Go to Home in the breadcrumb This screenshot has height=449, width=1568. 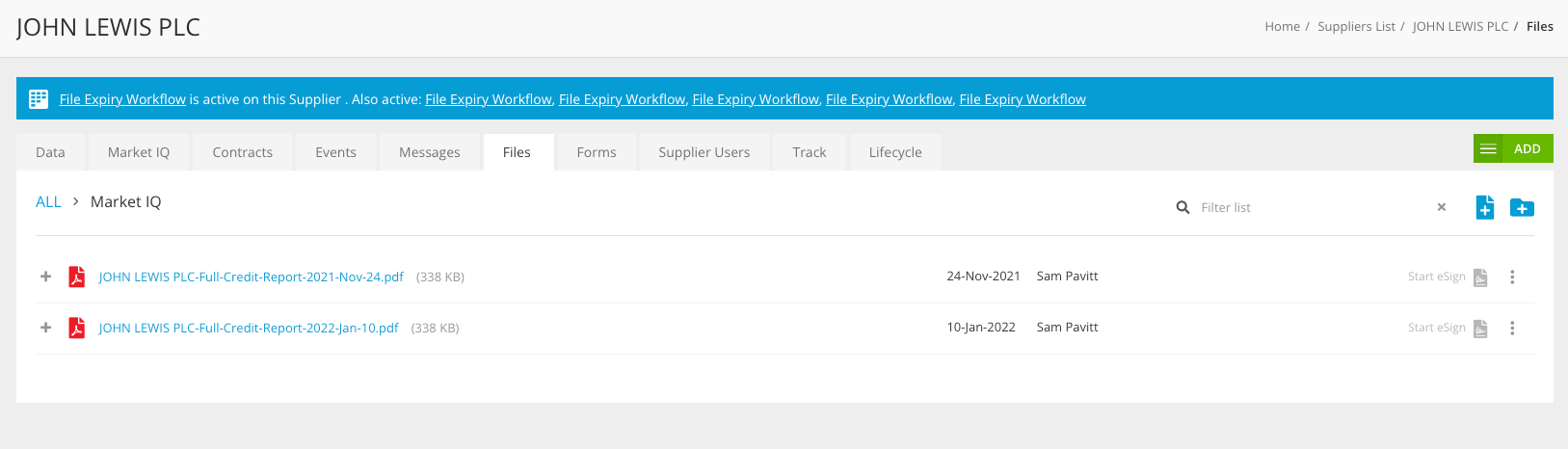coord(1282,27)
